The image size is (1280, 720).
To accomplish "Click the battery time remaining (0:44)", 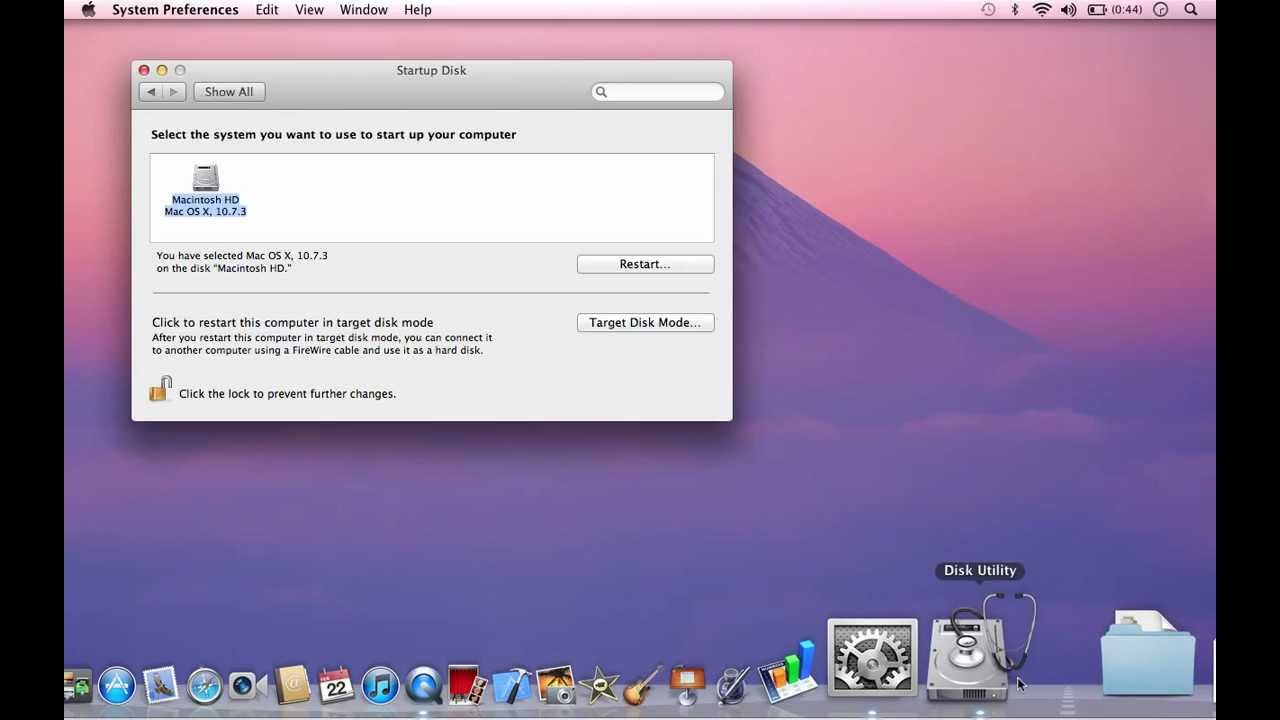I will coord(1127,9).
